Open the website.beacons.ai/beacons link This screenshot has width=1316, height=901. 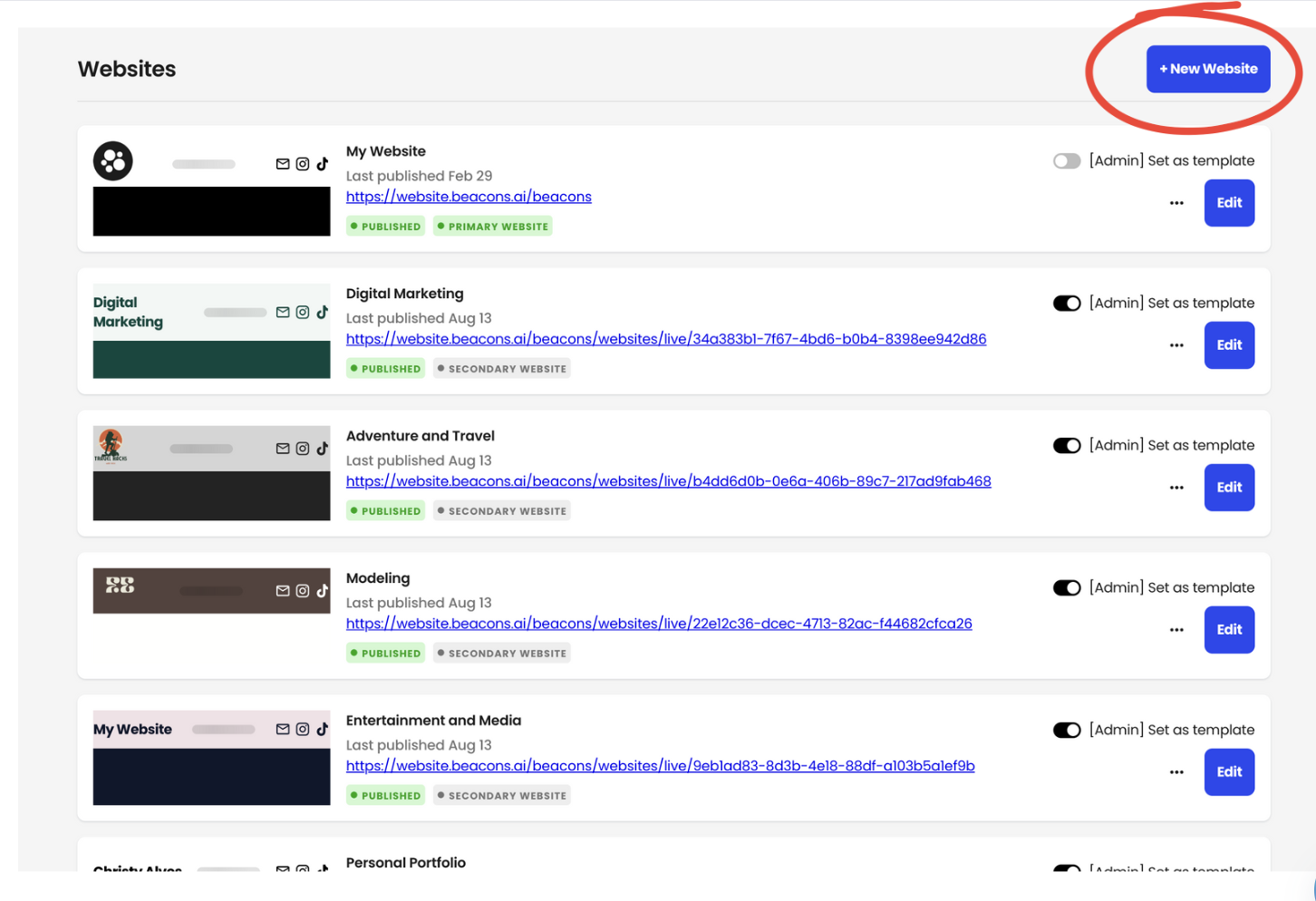(x=469, y=197)
